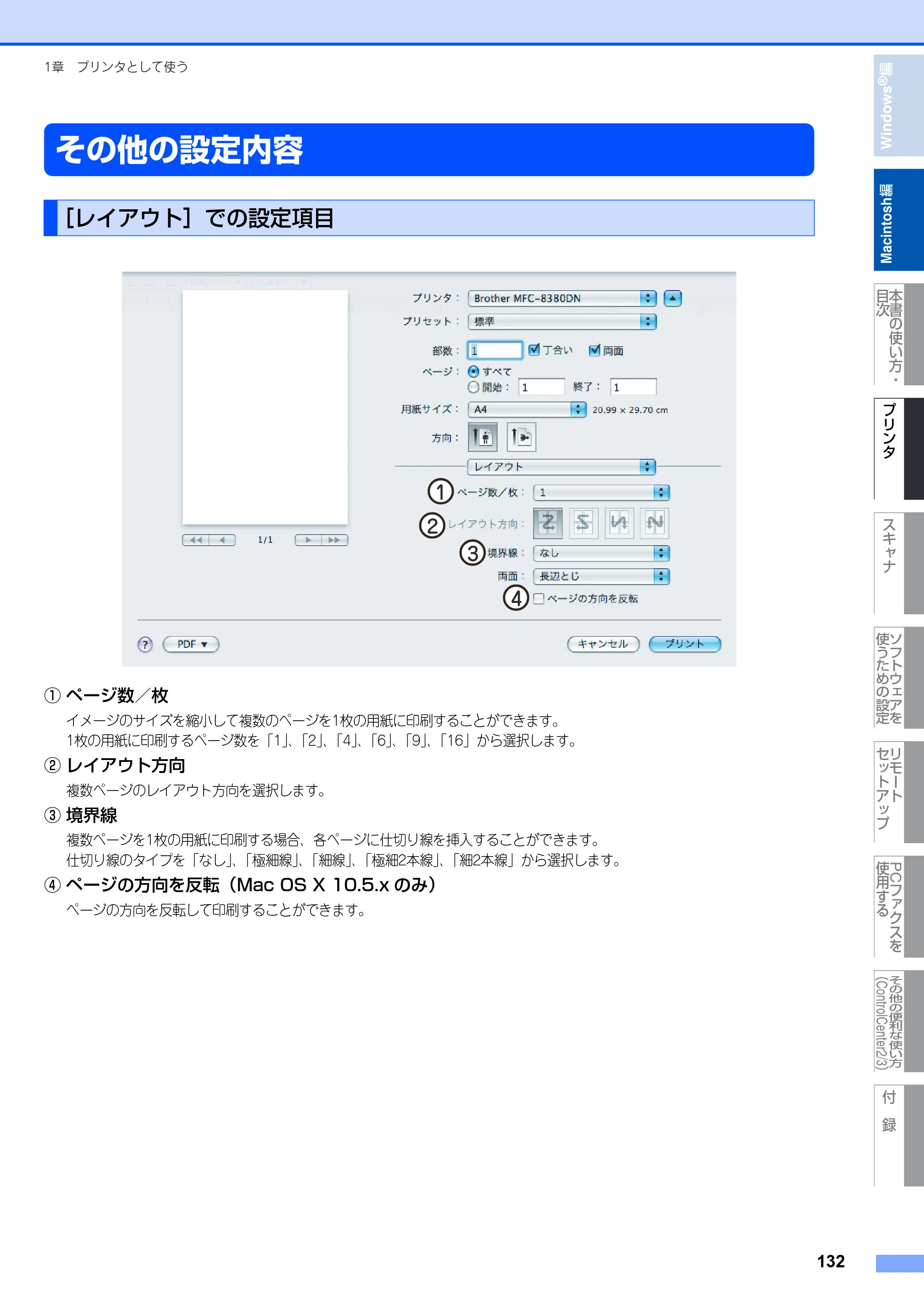This screenshot has width=924, height=1308.
Task: Open the 用紙サイズ A4 dropdown
Action: coord(527,409)
